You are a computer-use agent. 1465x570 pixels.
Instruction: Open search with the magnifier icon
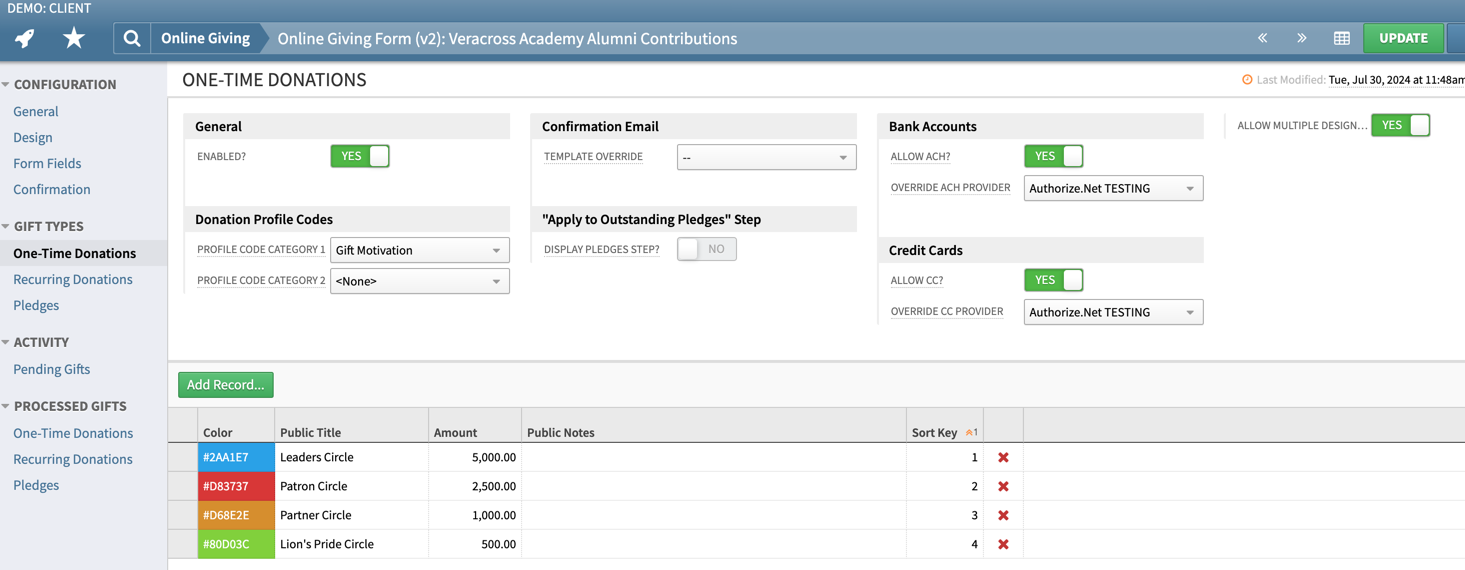(131, 38)
